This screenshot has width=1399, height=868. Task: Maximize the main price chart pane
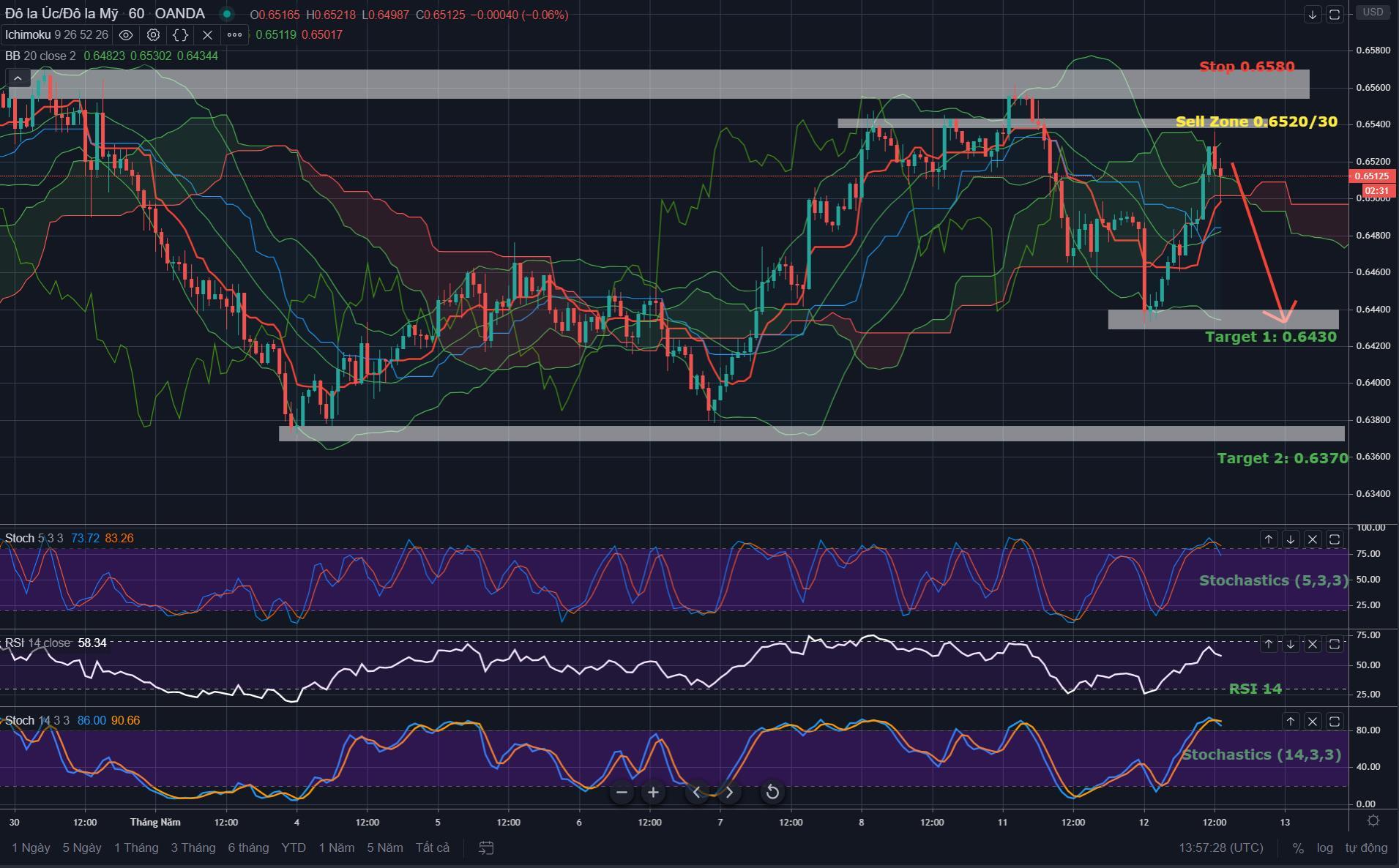tap(1335, 14)
